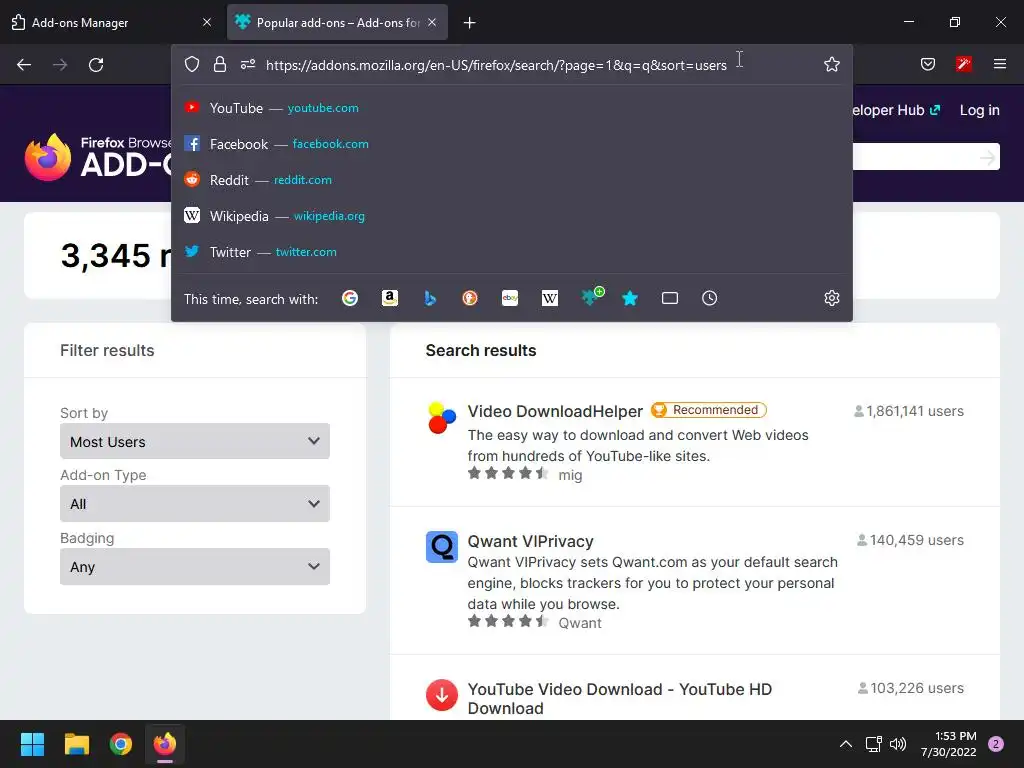1024x768 pixels.
Task: Click the URL text in address bar
Action: tap(496, 65)
